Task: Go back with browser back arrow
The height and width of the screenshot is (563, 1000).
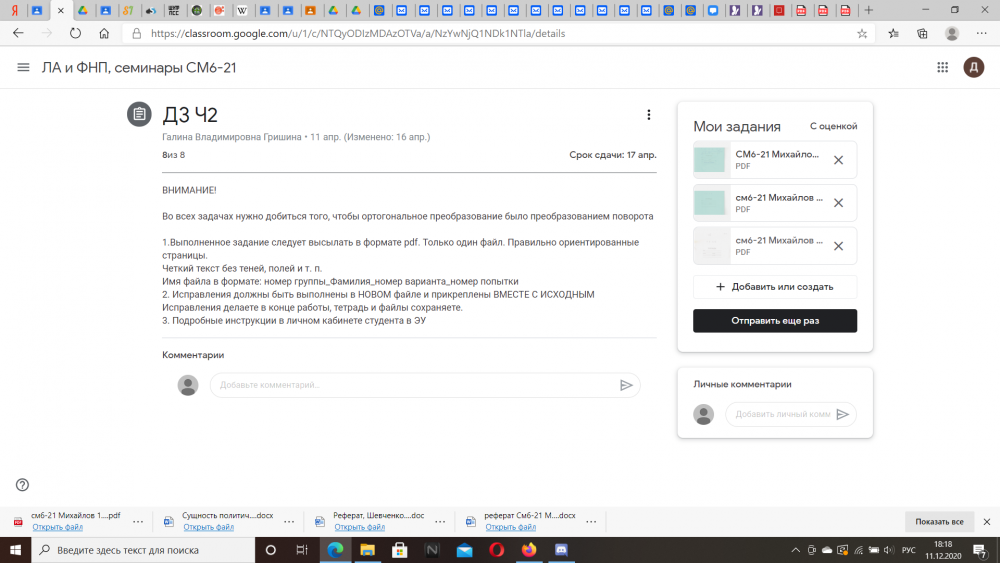Action: click(x=18, y=33)
